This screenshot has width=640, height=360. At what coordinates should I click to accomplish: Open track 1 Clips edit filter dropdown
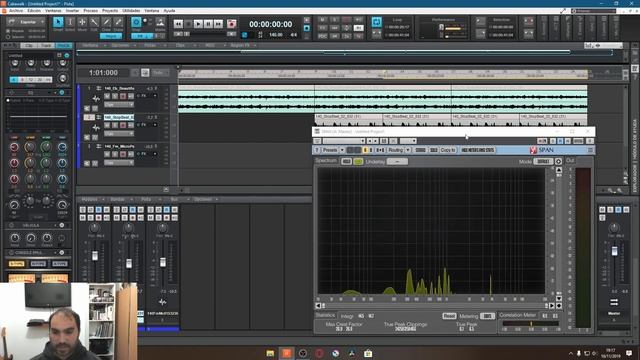click(x=119, y=104)
